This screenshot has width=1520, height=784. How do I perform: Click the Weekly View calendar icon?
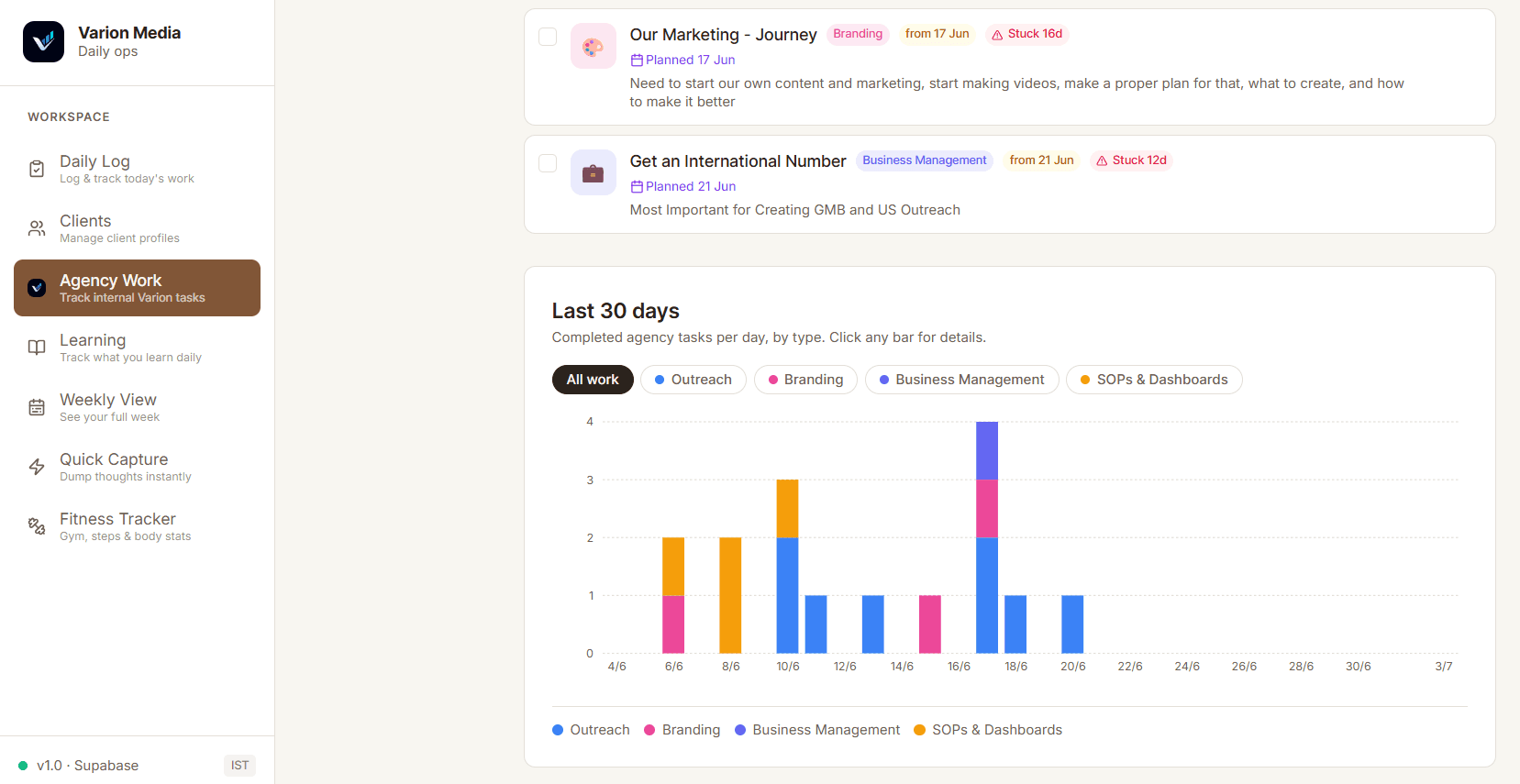[37, 407]
